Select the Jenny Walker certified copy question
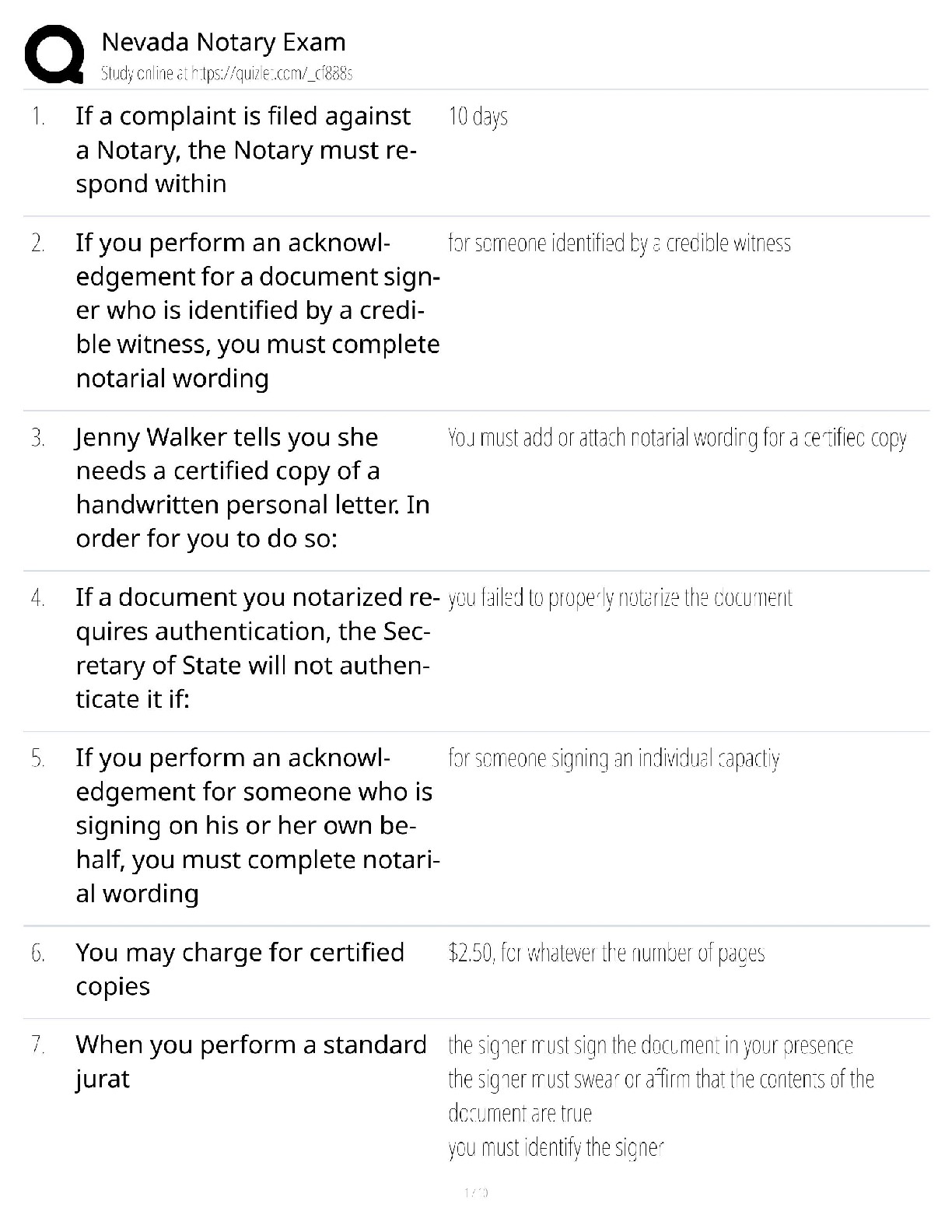Viewport: 952px width, 1232px height. [252, 488]
